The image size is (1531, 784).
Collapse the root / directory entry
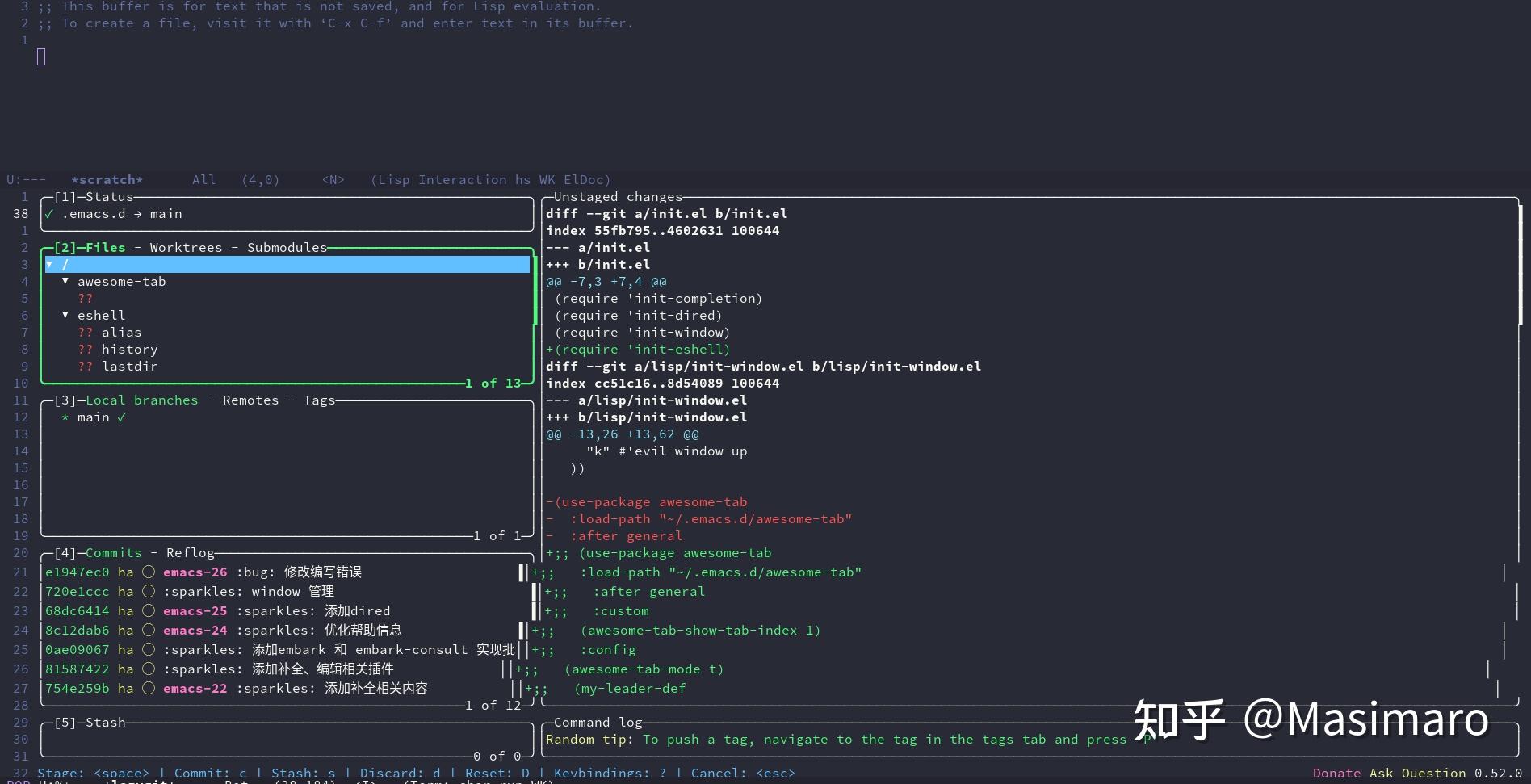(x=49, y=264)
